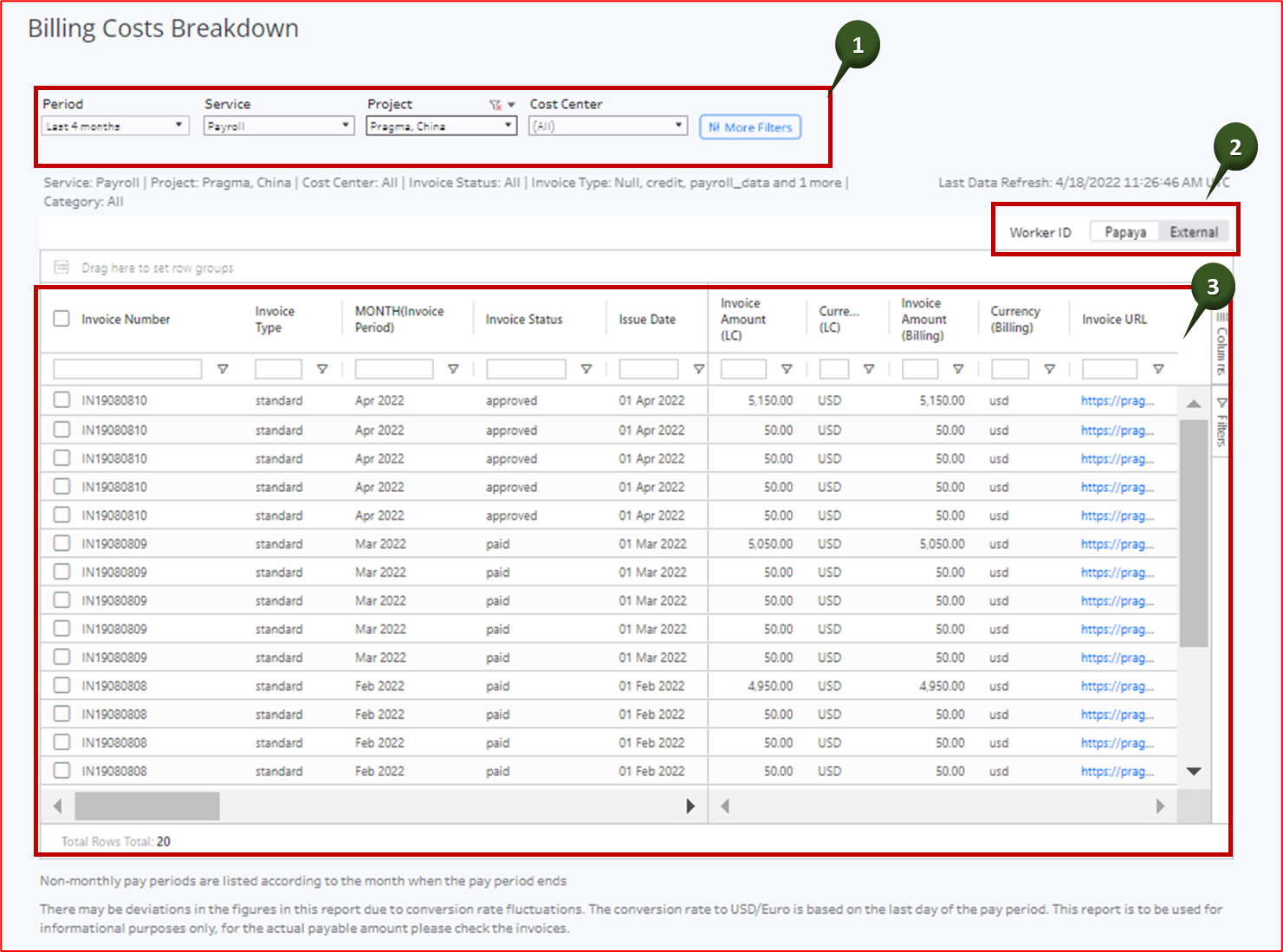Expand the Cost Center (All) dropdown
1283x952 pixels.
click(x=607, y=125)
